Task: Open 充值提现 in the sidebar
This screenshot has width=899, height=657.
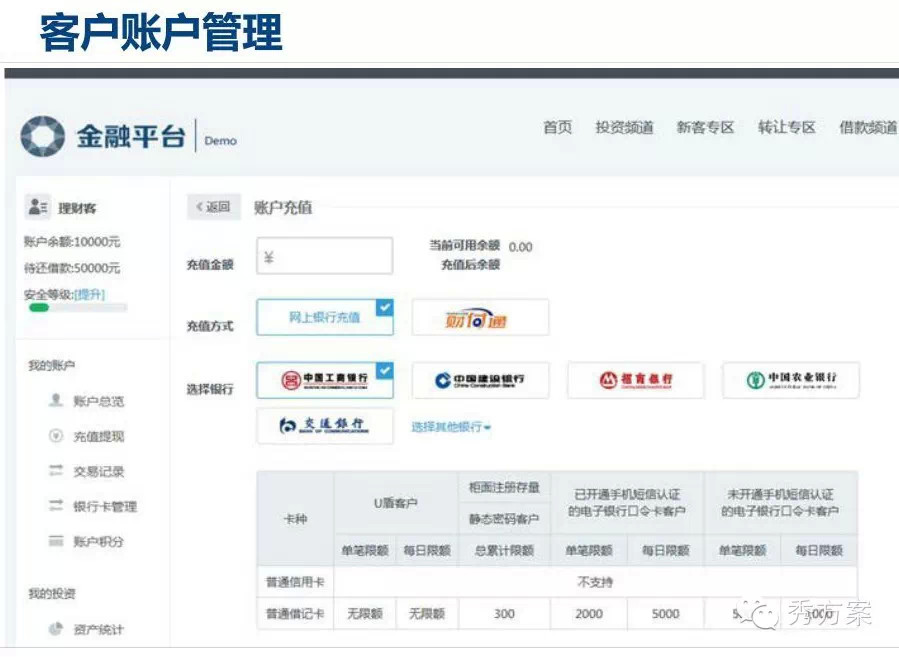Action: tap(98, 436)
